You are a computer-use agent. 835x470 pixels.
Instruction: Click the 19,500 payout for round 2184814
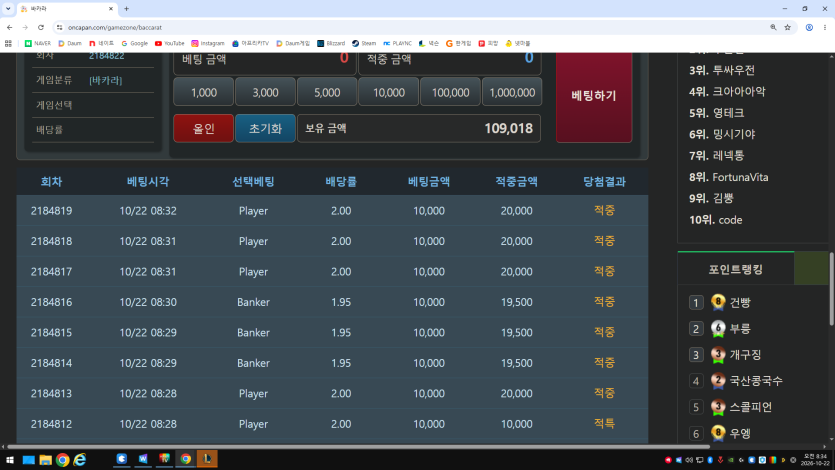(x=516, y=363)
